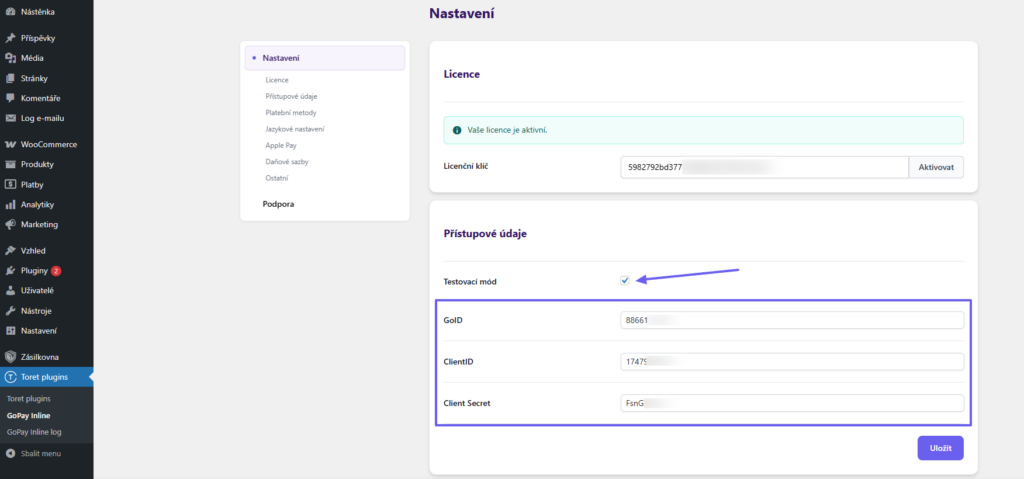Click the red Pluginy update badge
The width and height of the screenshot is (1024, 479).
56,271
